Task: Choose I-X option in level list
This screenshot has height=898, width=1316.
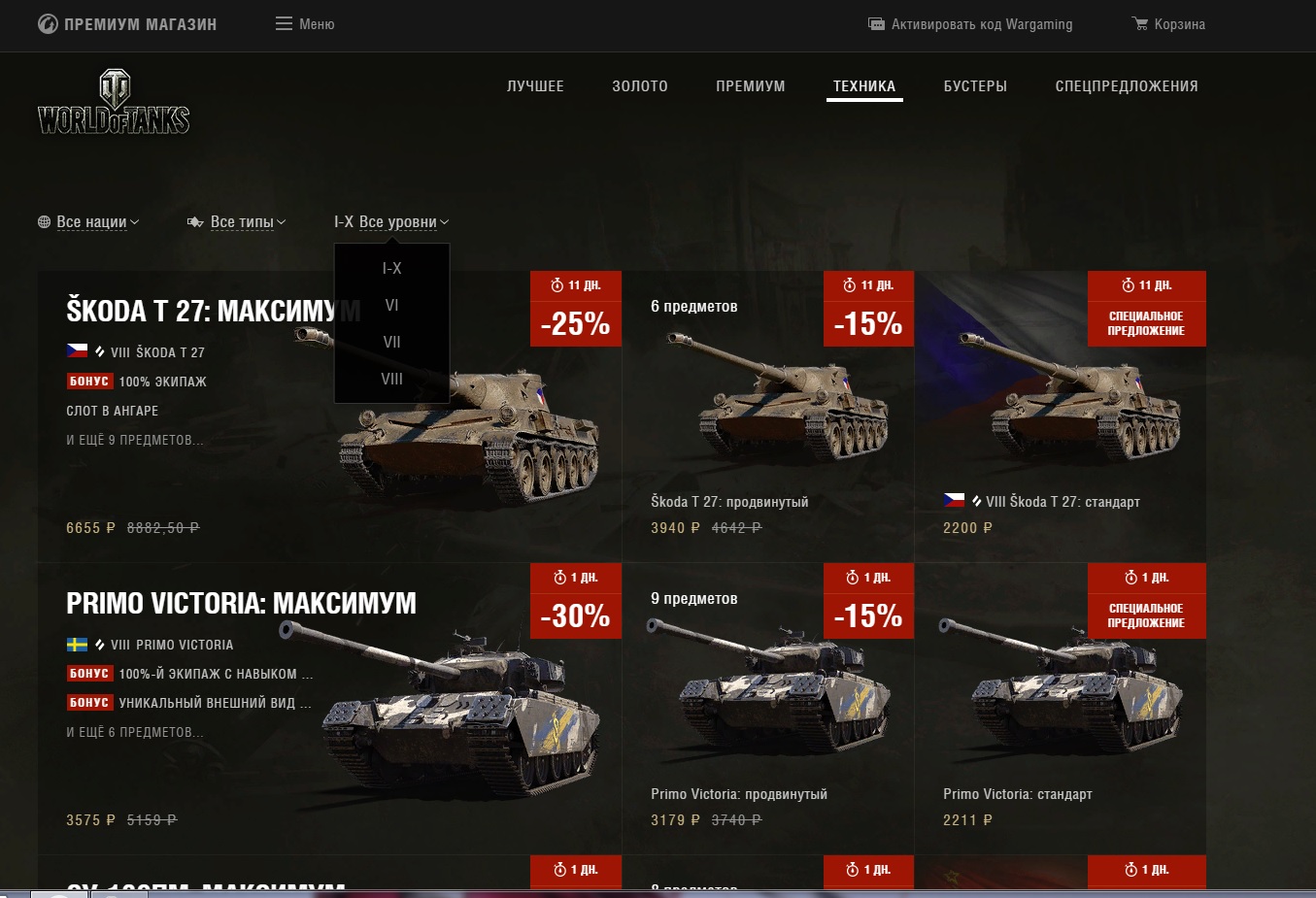Action: [x=391, y=268]
